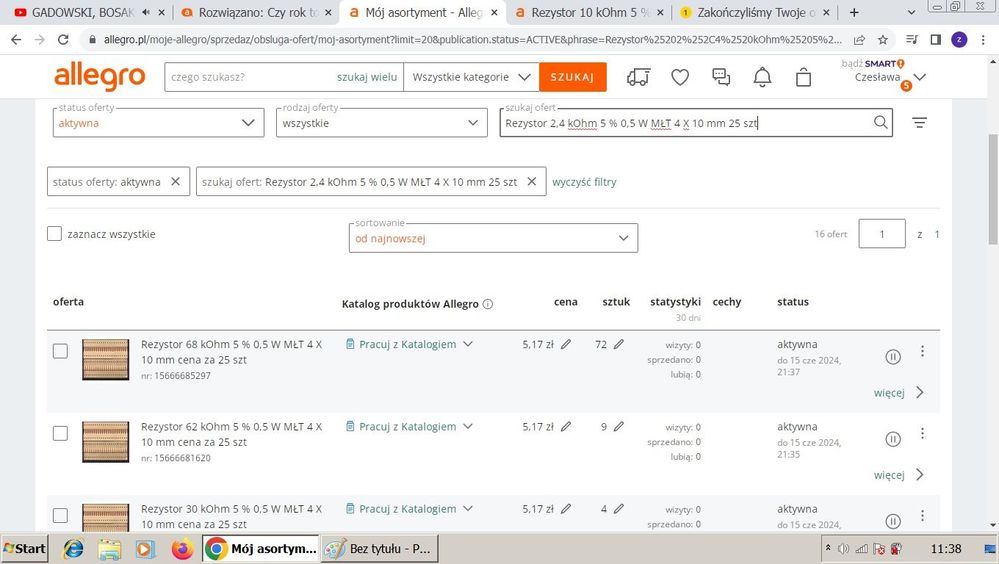Expand Pracuj z Katalogiem for Rezystor 30 kOhm
999x564 pixels.
pos(468,509)
